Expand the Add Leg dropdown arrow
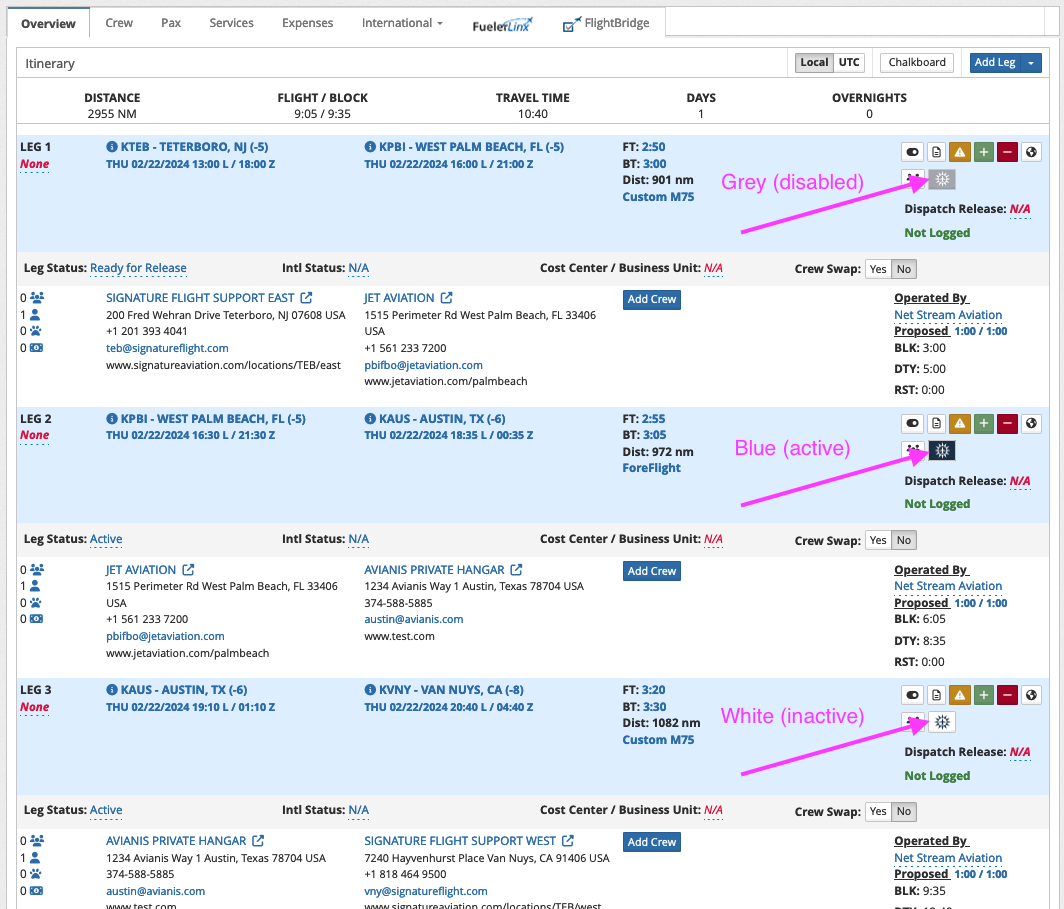Viewport: 1064px width, 909px height. (1031, 62)
